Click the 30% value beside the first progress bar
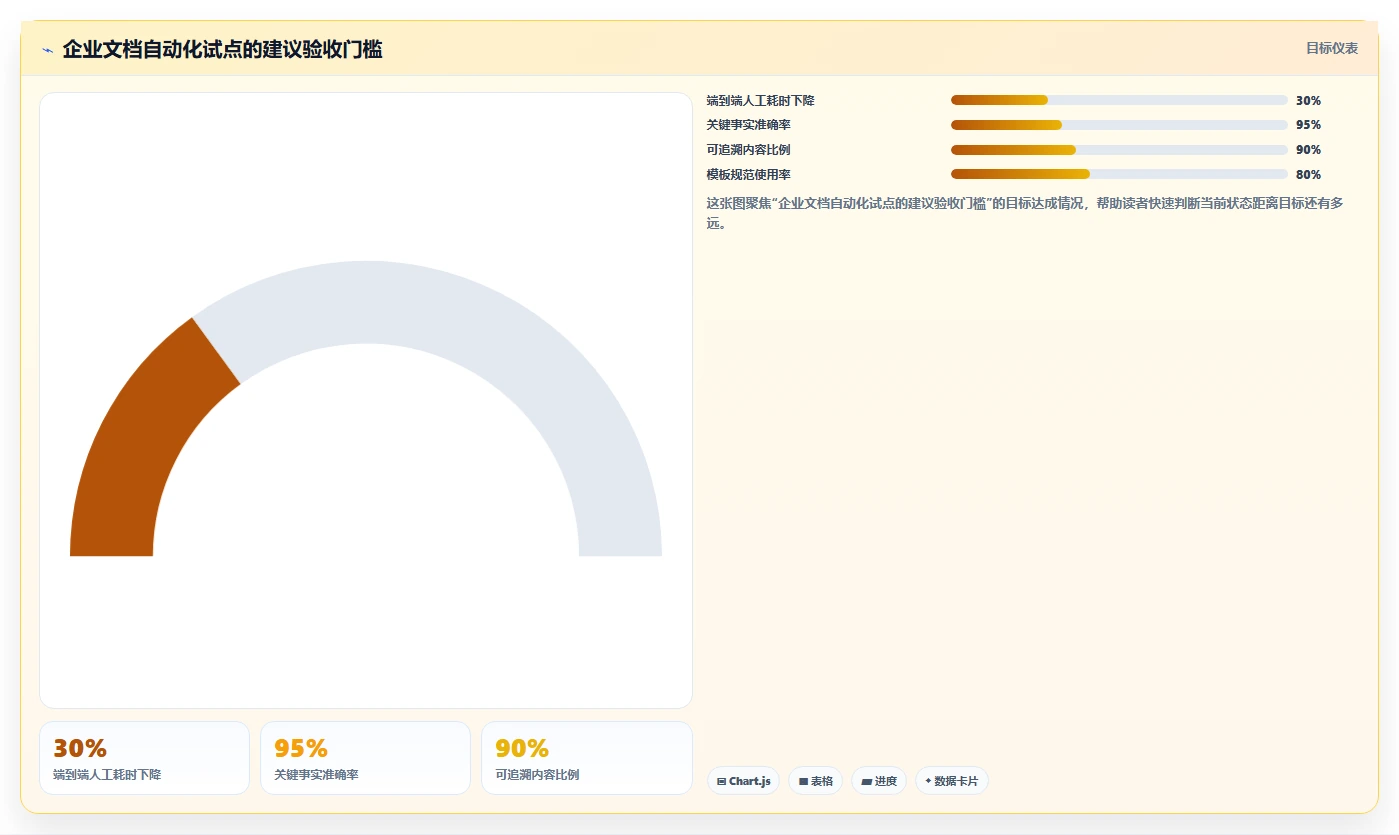Image resolution: width=1399 pixels, height=835 pixels. point(1308,100)
